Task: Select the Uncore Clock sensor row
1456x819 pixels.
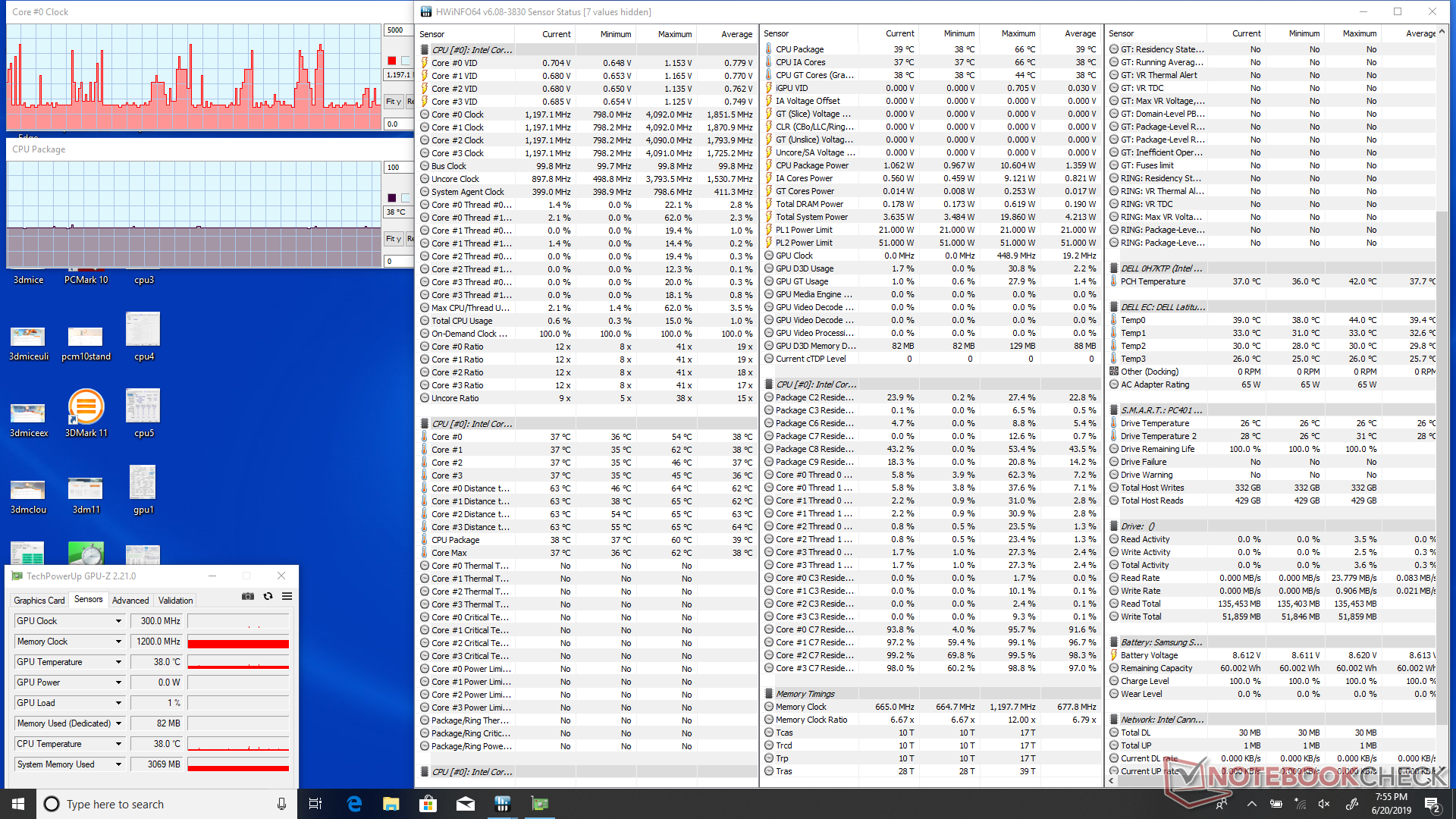Action: (x=588, y=179)
